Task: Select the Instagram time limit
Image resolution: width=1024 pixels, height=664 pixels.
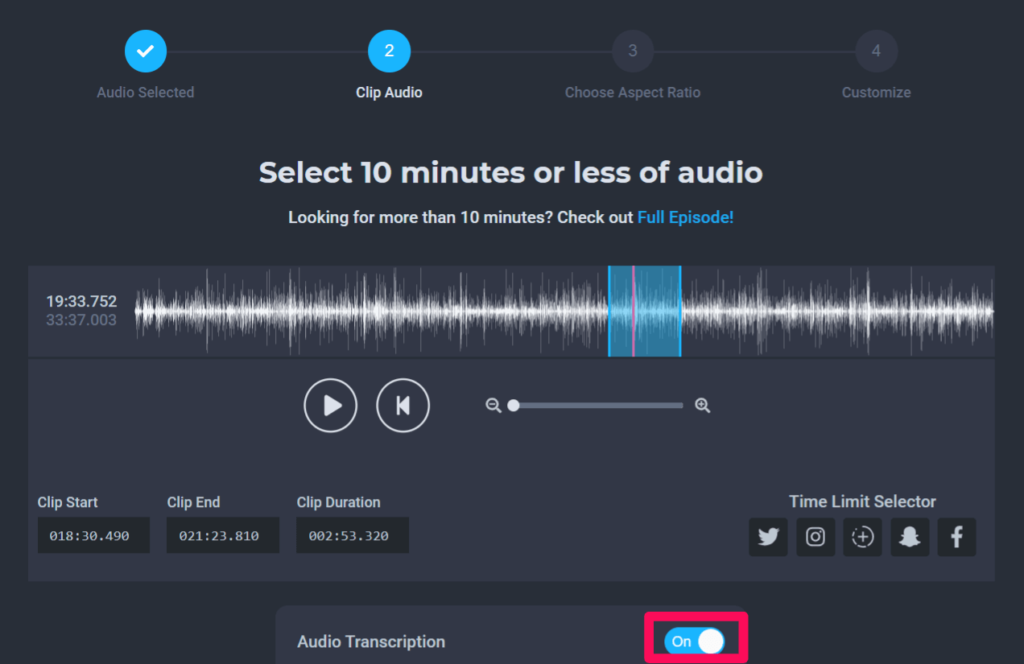Action: click(815, 537)
